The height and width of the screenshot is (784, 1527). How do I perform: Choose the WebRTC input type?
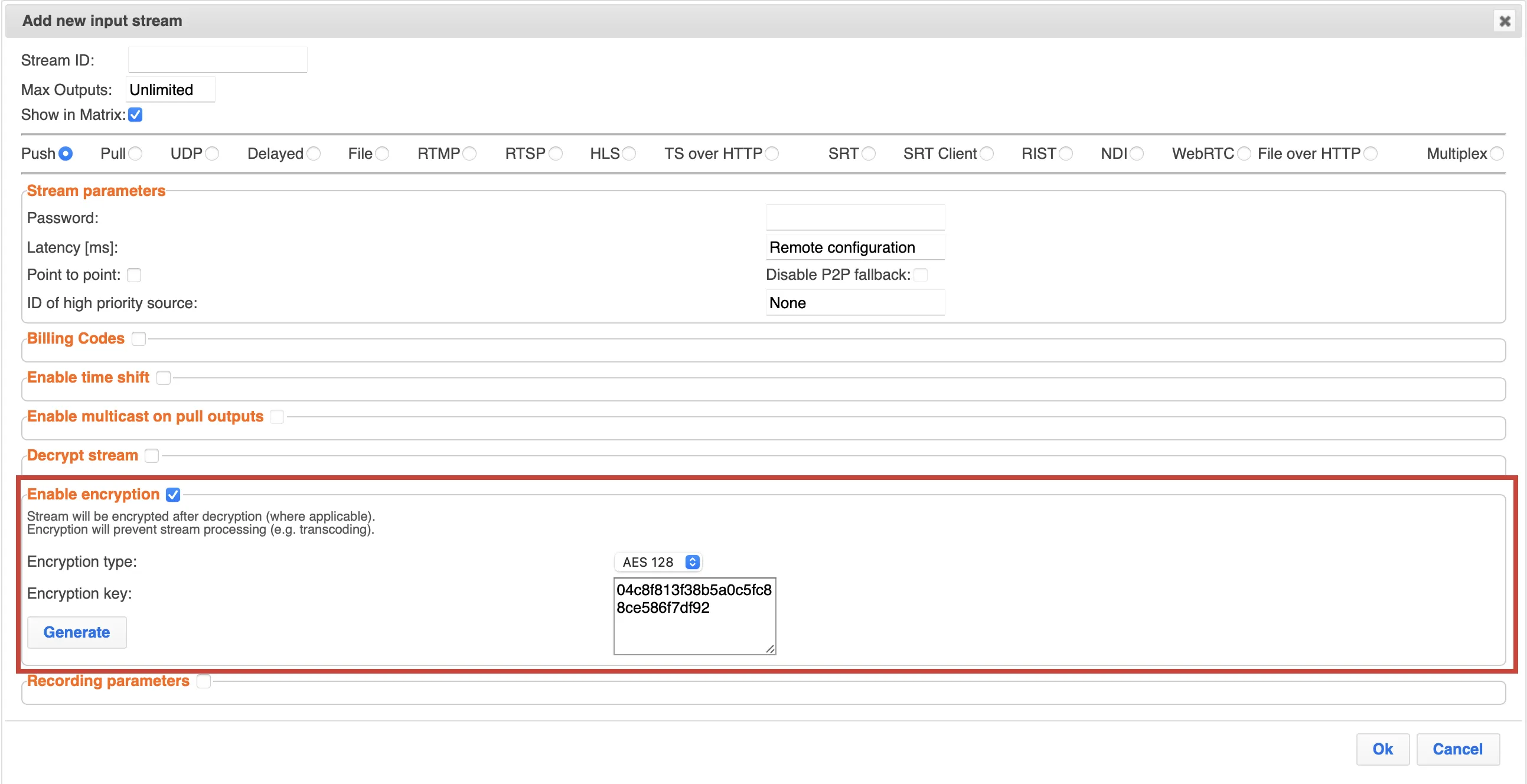1244,154
